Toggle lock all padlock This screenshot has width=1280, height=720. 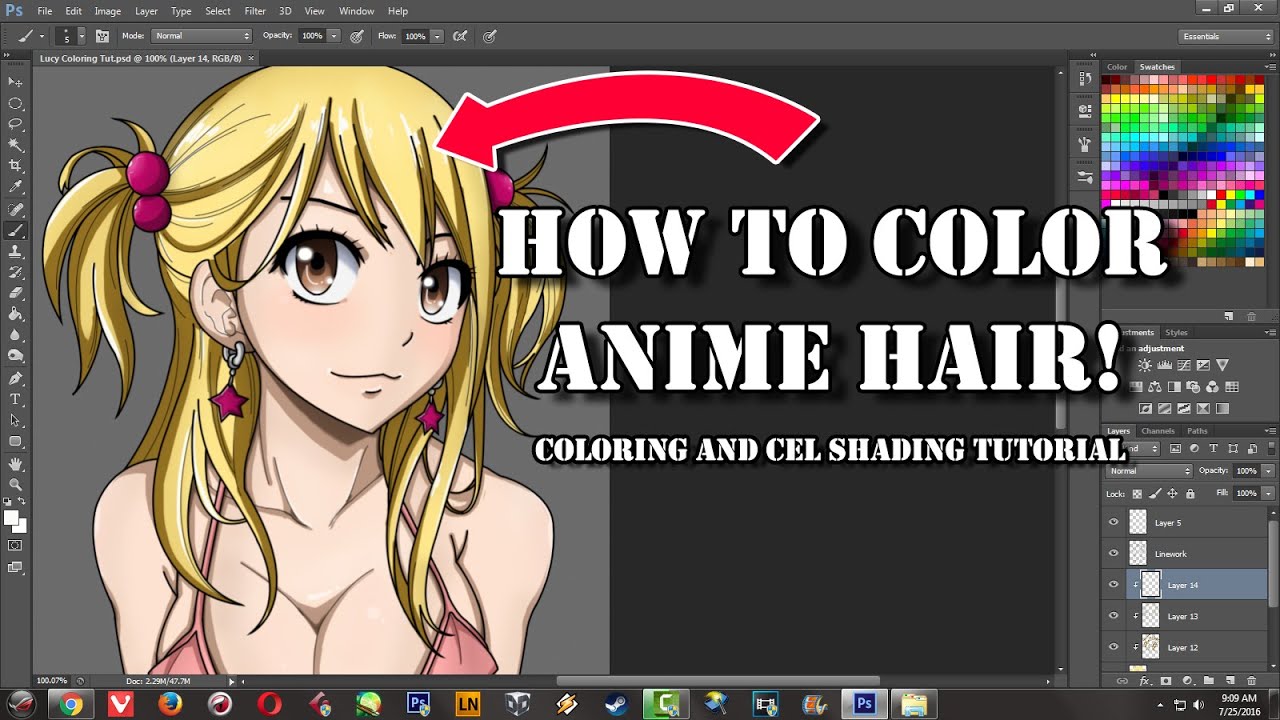click(x=1189, y=493)
